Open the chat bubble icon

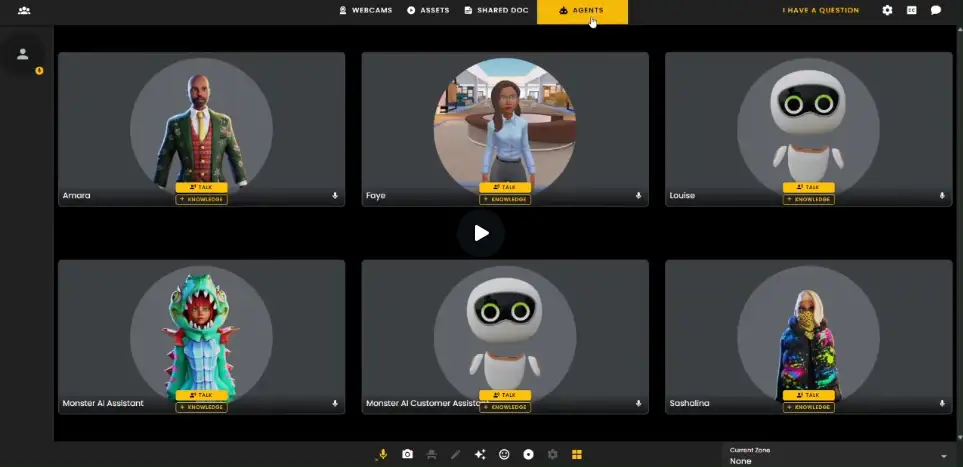pos(936,10)
